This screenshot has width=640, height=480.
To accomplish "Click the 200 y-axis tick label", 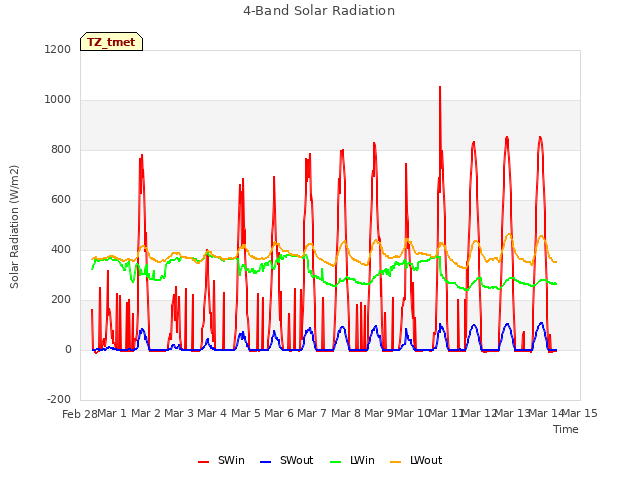I will tap(61, 300).
